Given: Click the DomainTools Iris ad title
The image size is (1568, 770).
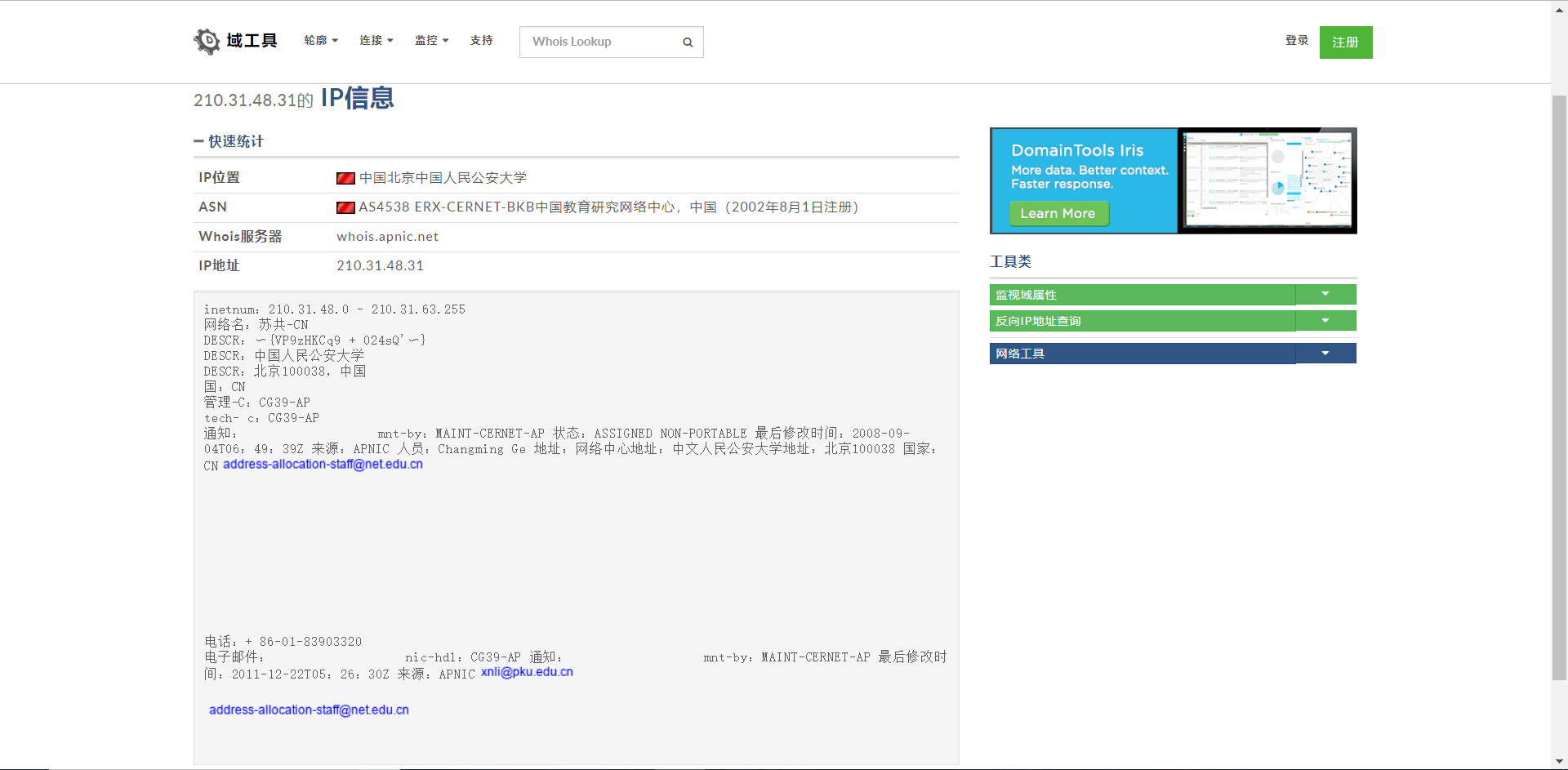Looking at the screenshot, I should pos(1077,150).
